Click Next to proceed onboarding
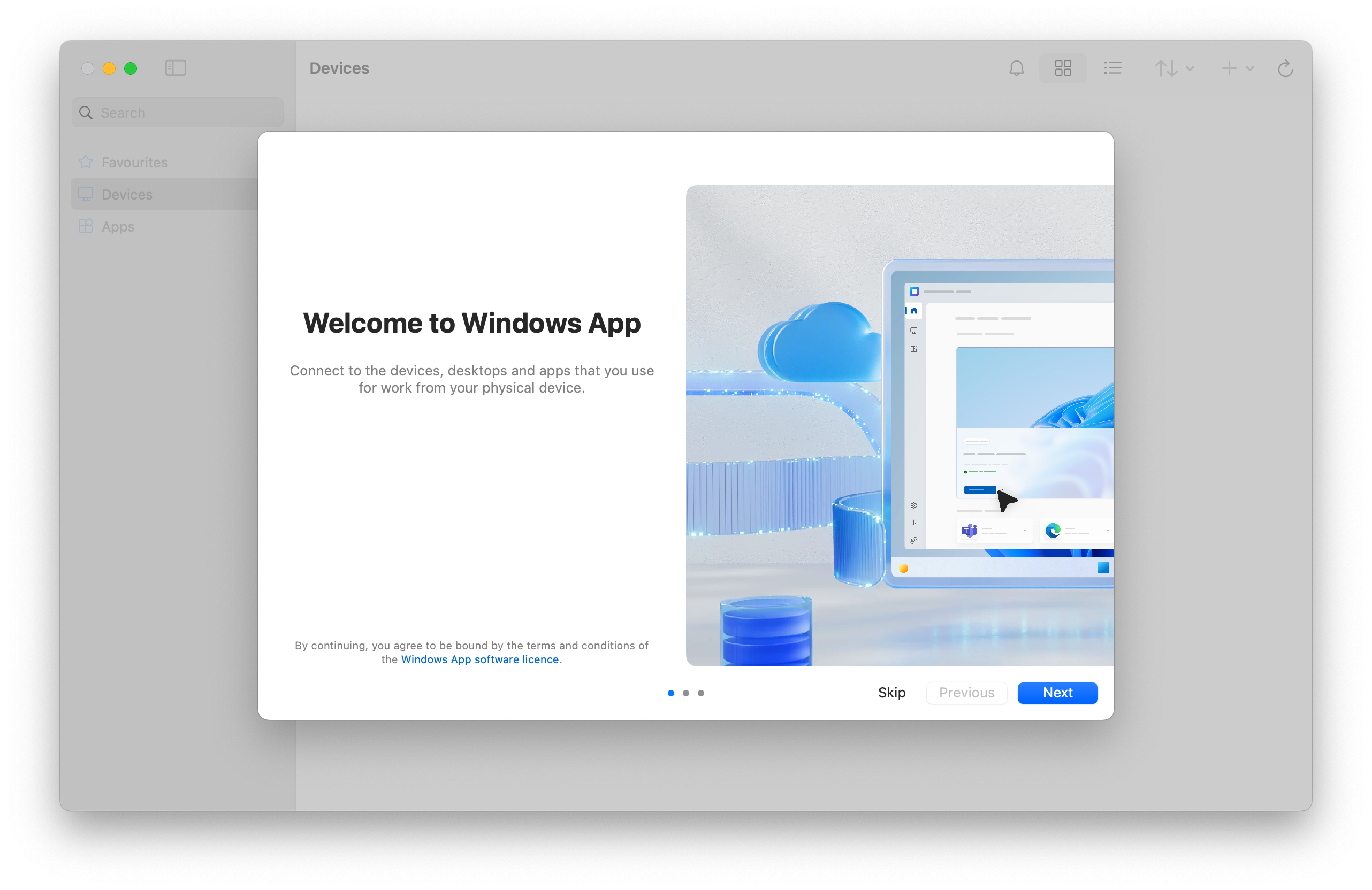Image resolution: width=1372 pixels, height=890 pixels. coord(1057,692)
